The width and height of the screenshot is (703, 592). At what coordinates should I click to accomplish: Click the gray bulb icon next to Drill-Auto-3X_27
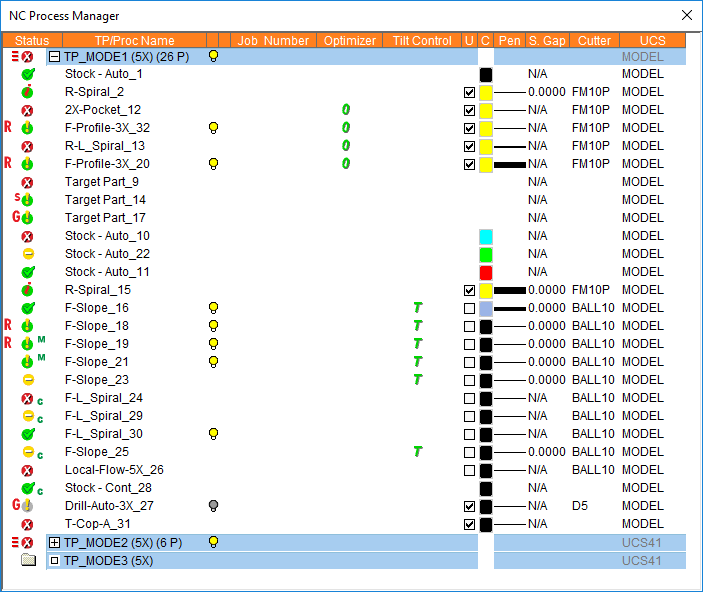pyautogui.click(x=213, y=506)
